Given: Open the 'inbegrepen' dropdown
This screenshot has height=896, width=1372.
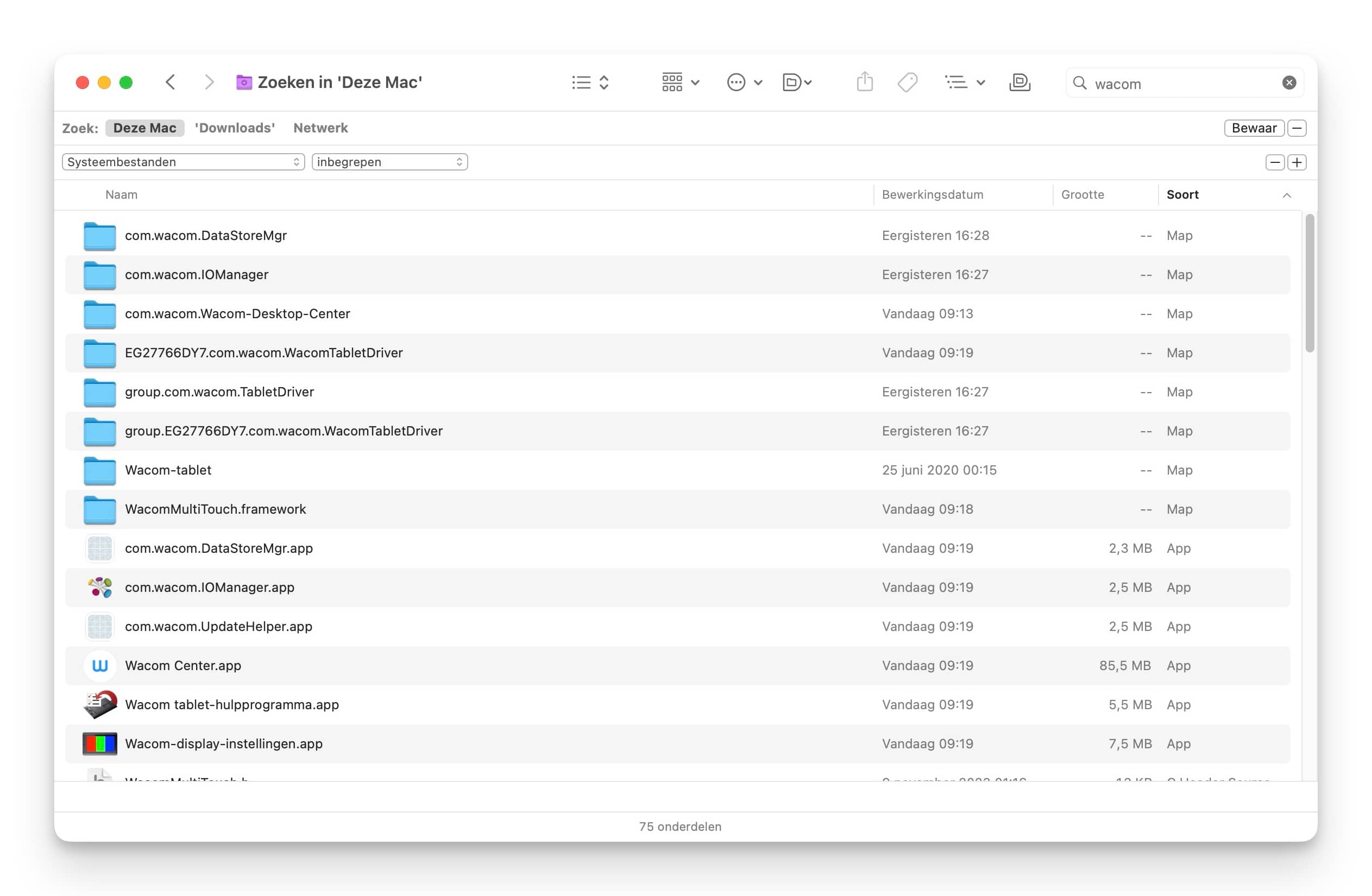Looking at the screenshot, I should coord(389,162).
